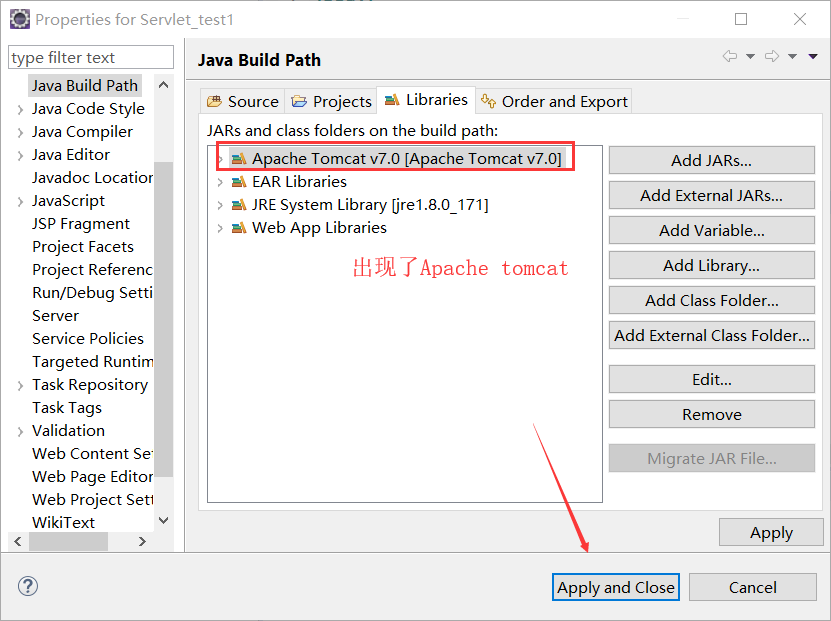Click the Eclipse icon in title bar
This screenshot has width=831, height=621.
[x=20, y=19]
